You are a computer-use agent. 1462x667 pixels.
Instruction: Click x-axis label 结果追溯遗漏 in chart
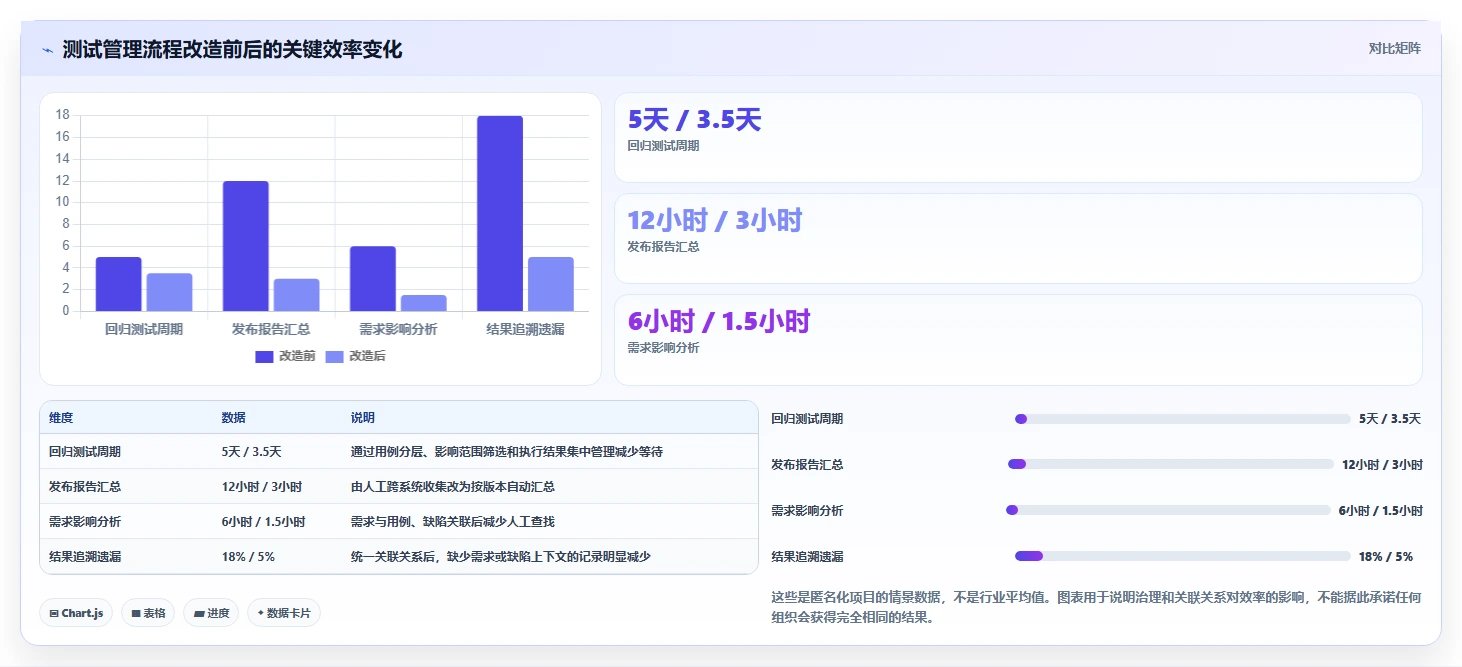(x=525, y=329)
